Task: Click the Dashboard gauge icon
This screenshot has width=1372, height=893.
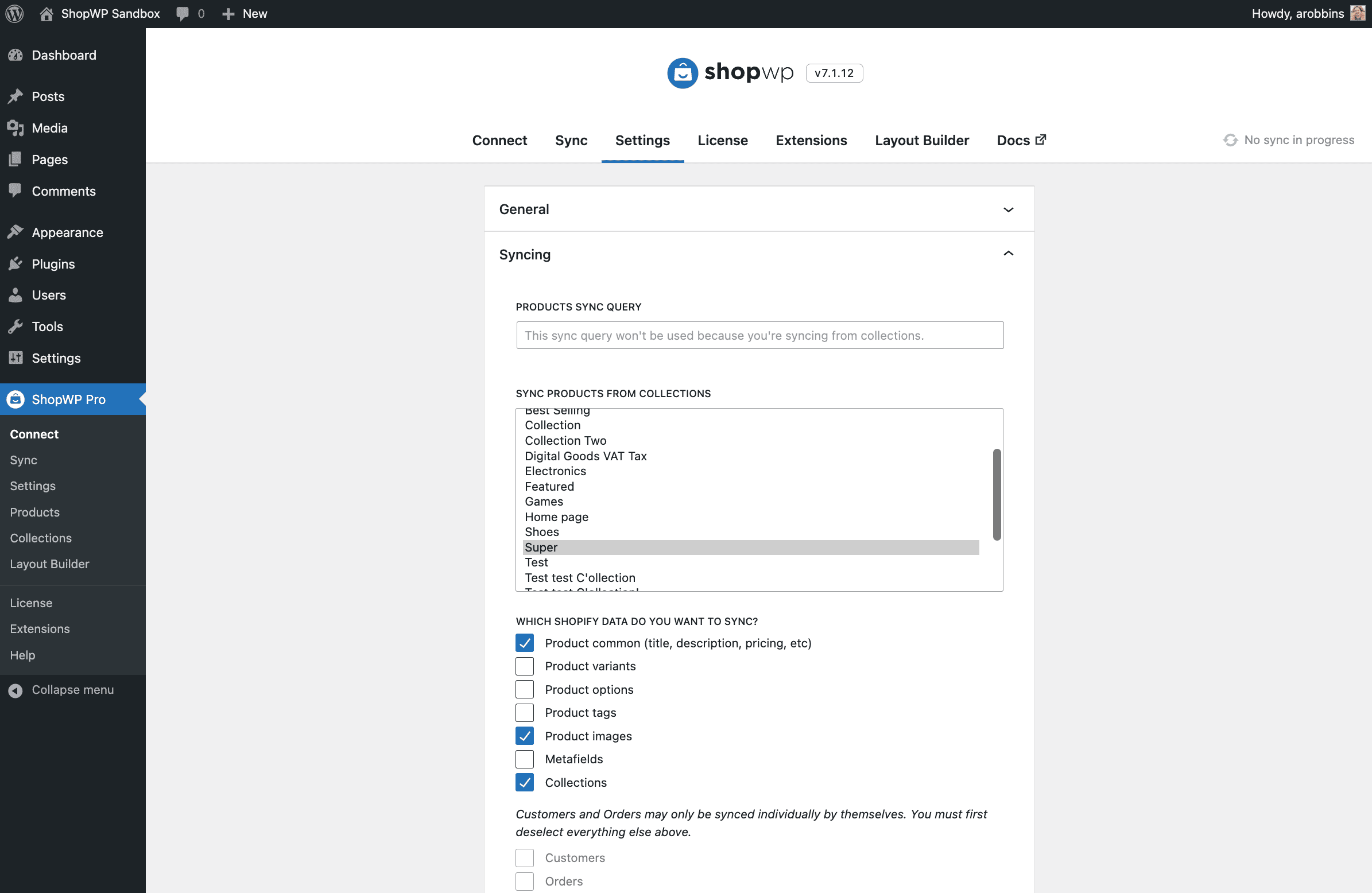Action: [15, 55]
